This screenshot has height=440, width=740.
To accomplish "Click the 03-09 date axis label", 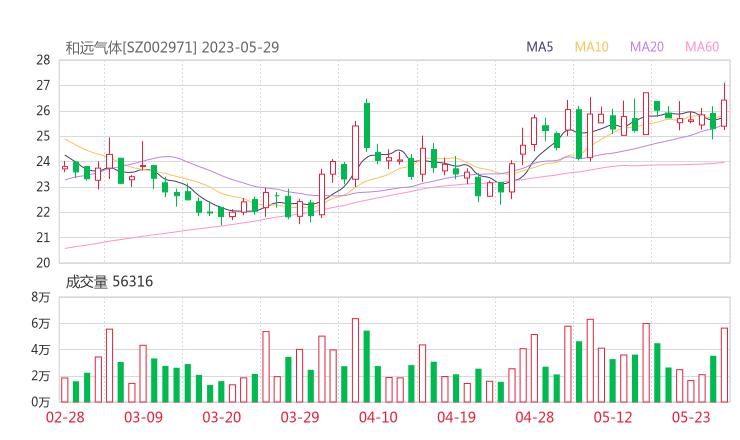I will pyautogui.click(x=143, y=417).
